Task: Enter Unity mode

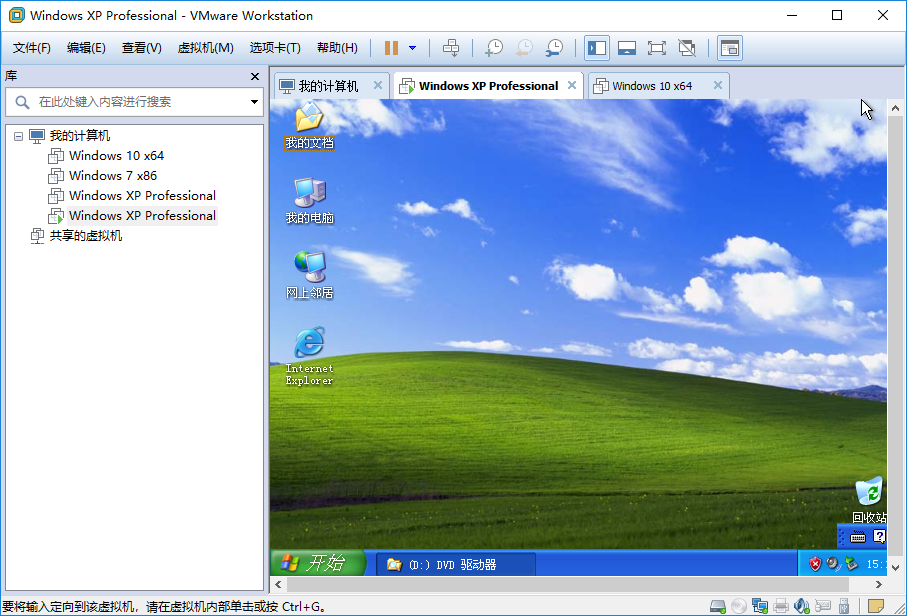Action: (686, 47)
